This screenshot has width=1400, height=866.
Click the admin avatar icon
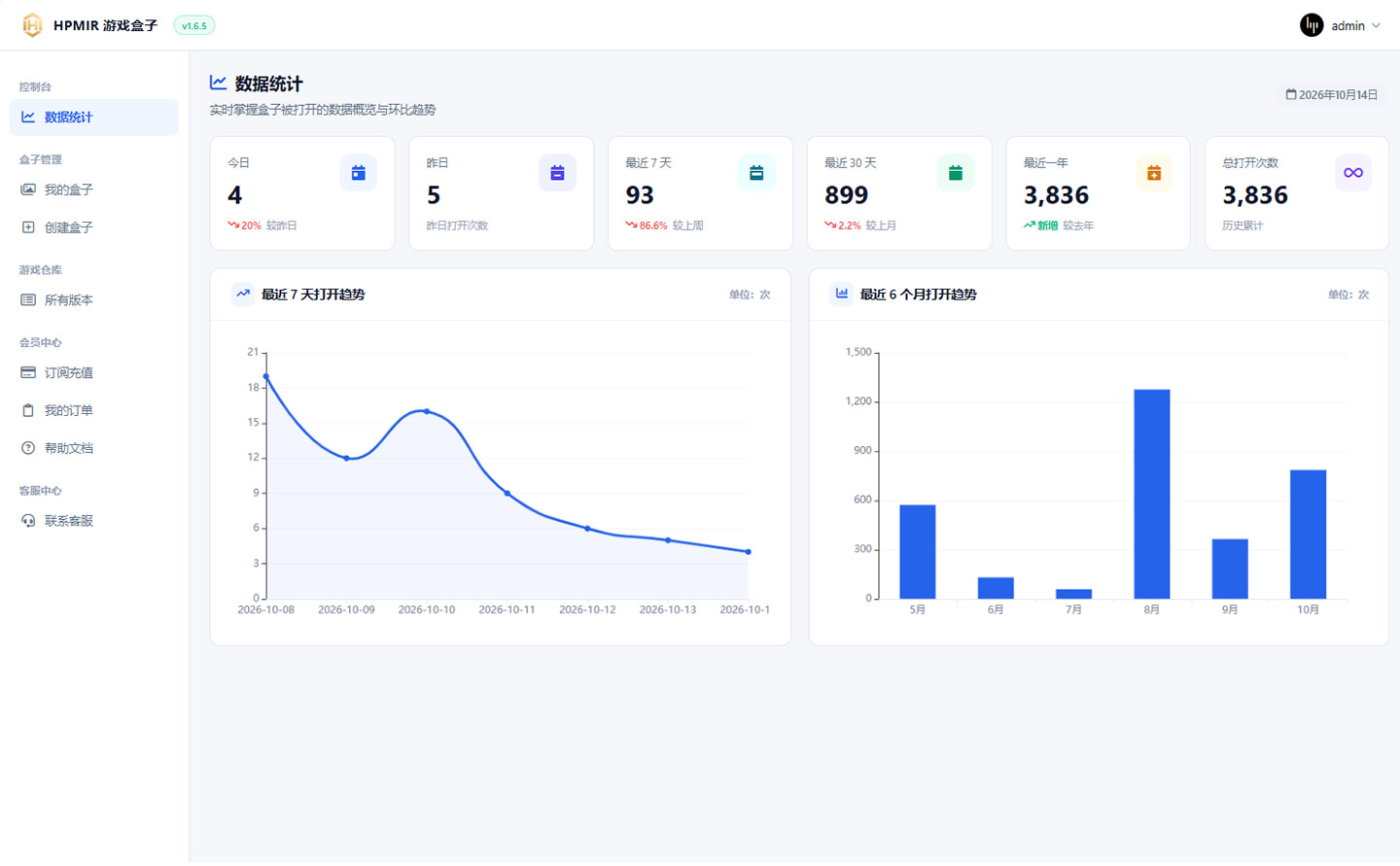[x=1312, y=25]
